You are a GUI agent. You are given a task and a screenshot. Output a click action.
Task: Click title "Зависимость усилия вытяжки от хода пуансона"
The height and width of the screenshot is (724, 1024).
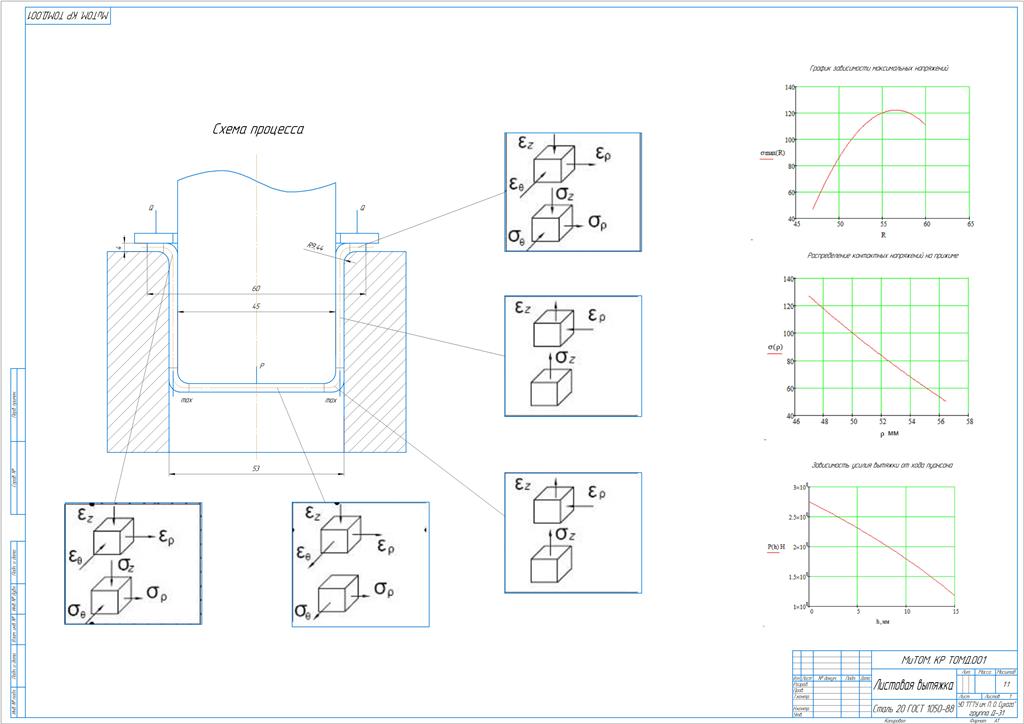click(x=882, y=465)
